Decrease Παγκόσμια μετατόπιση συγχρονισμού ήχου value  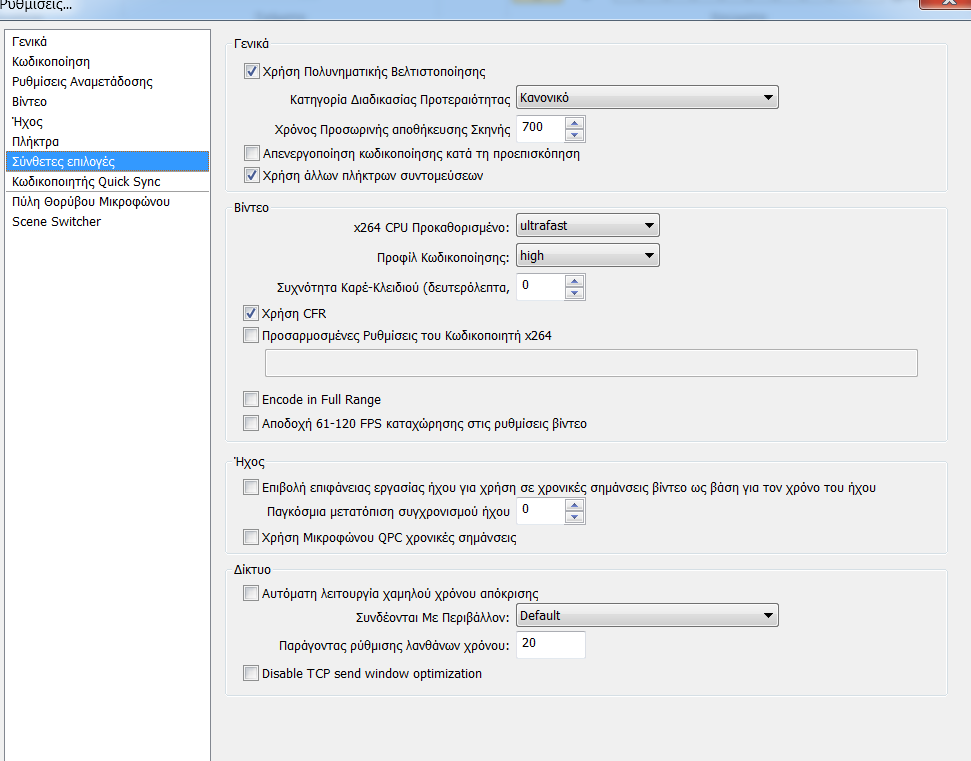point(575,516)
